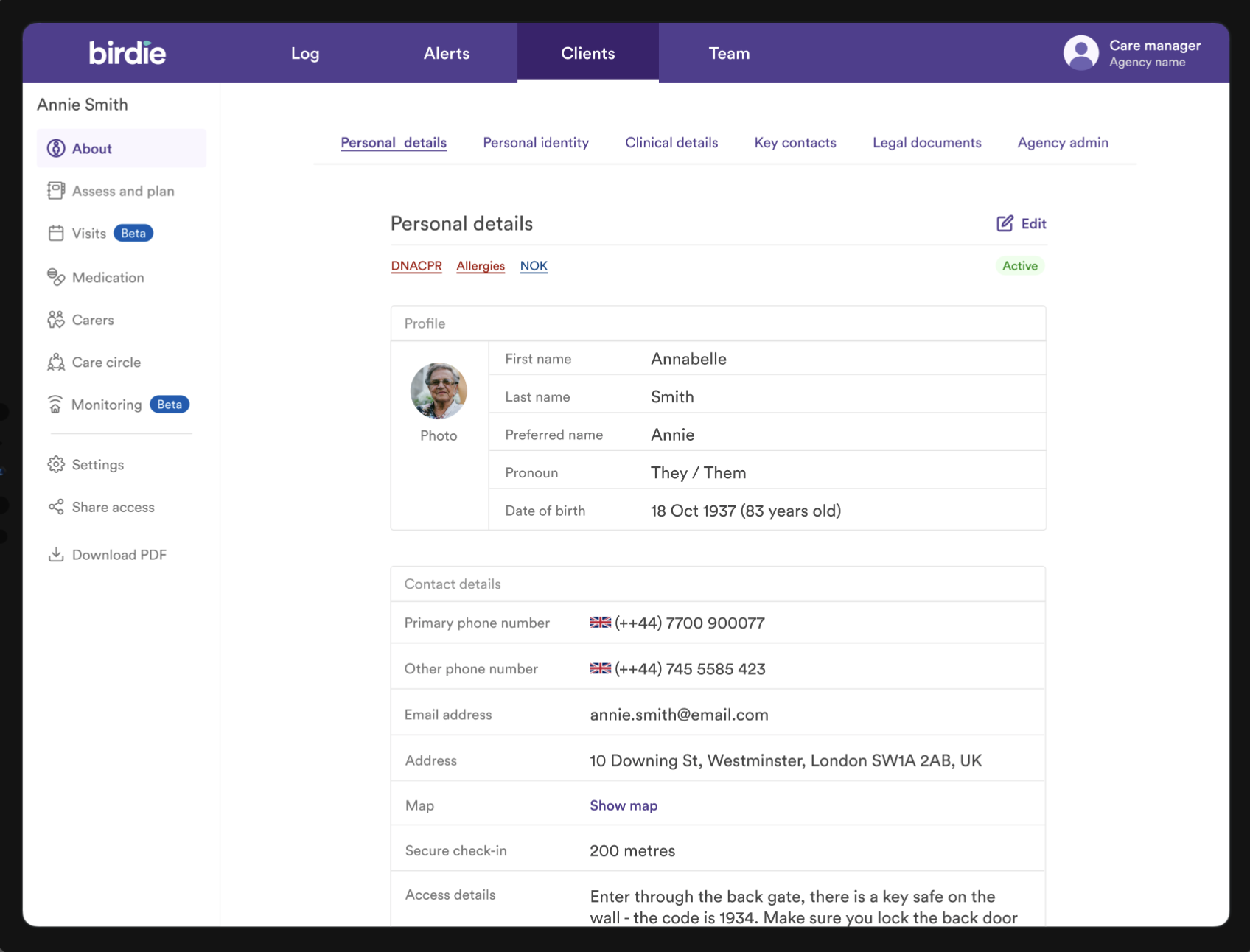
Task: Click the DNACPR link
Action: pyautogui.click(x=416, y=266)
